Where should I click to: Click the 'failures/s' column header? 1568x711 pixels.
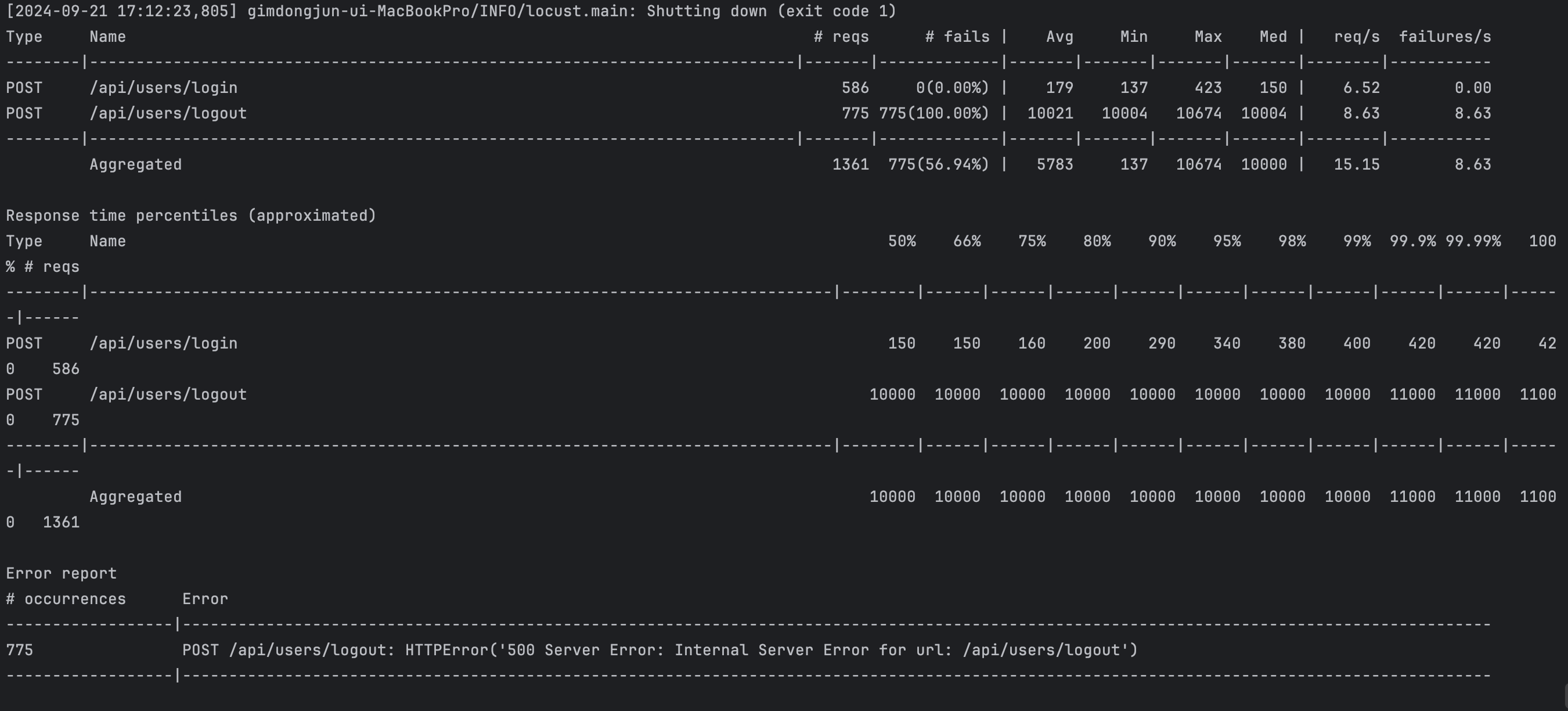click(1444, 37)
